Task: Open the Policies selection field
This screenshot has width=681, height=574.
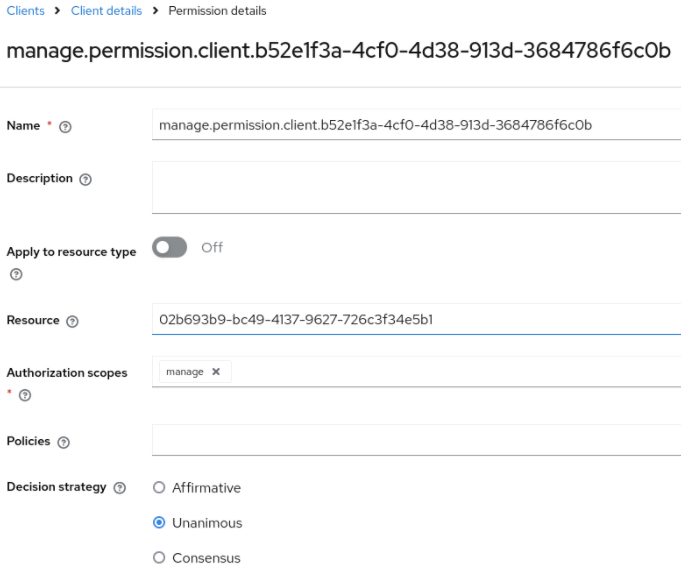Action: pos(415,440)
